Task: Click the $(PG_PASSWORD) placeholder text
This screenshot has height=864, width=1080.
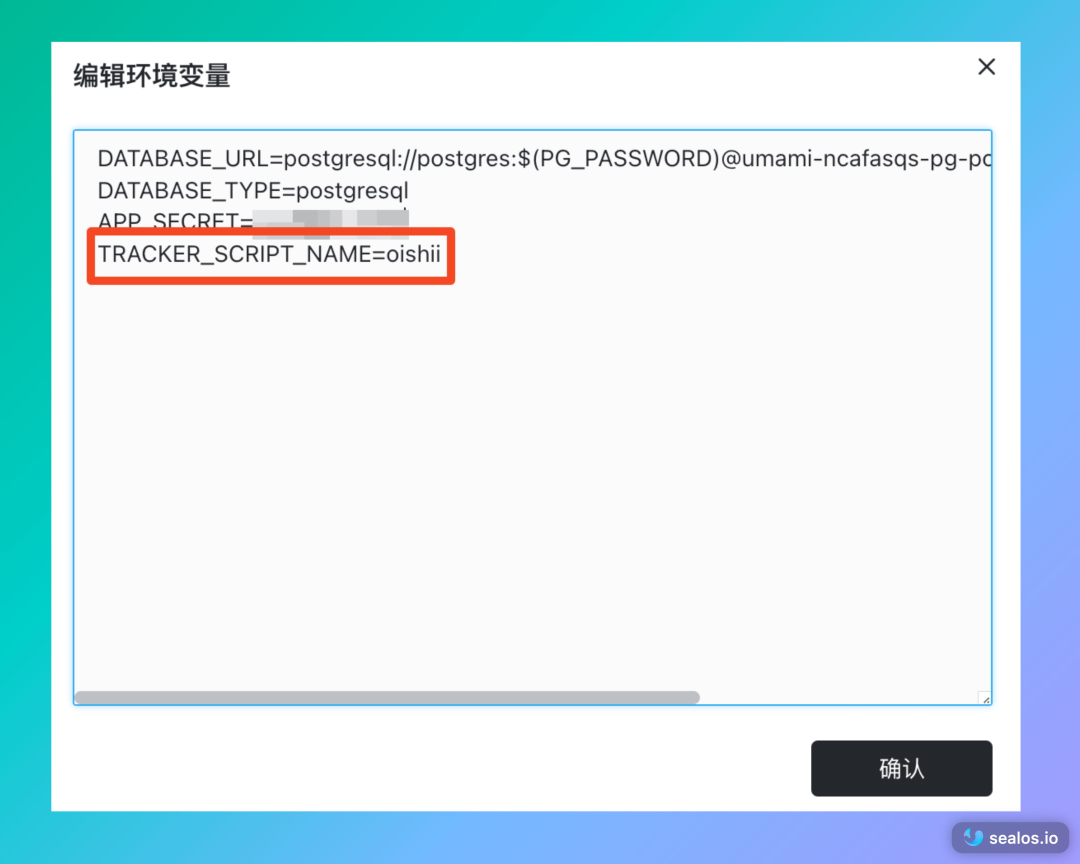Action: (619, 159)
